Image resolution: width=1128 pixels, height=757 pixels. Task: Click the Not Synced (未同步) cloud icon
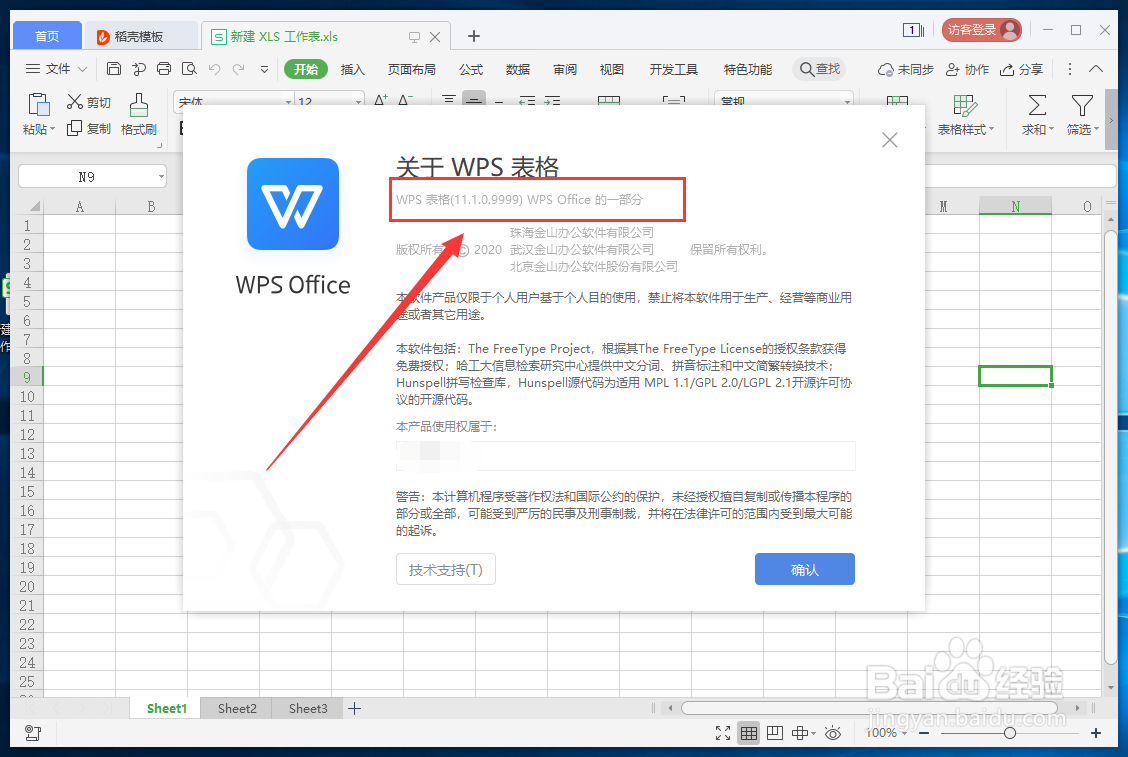click(905, 69)
